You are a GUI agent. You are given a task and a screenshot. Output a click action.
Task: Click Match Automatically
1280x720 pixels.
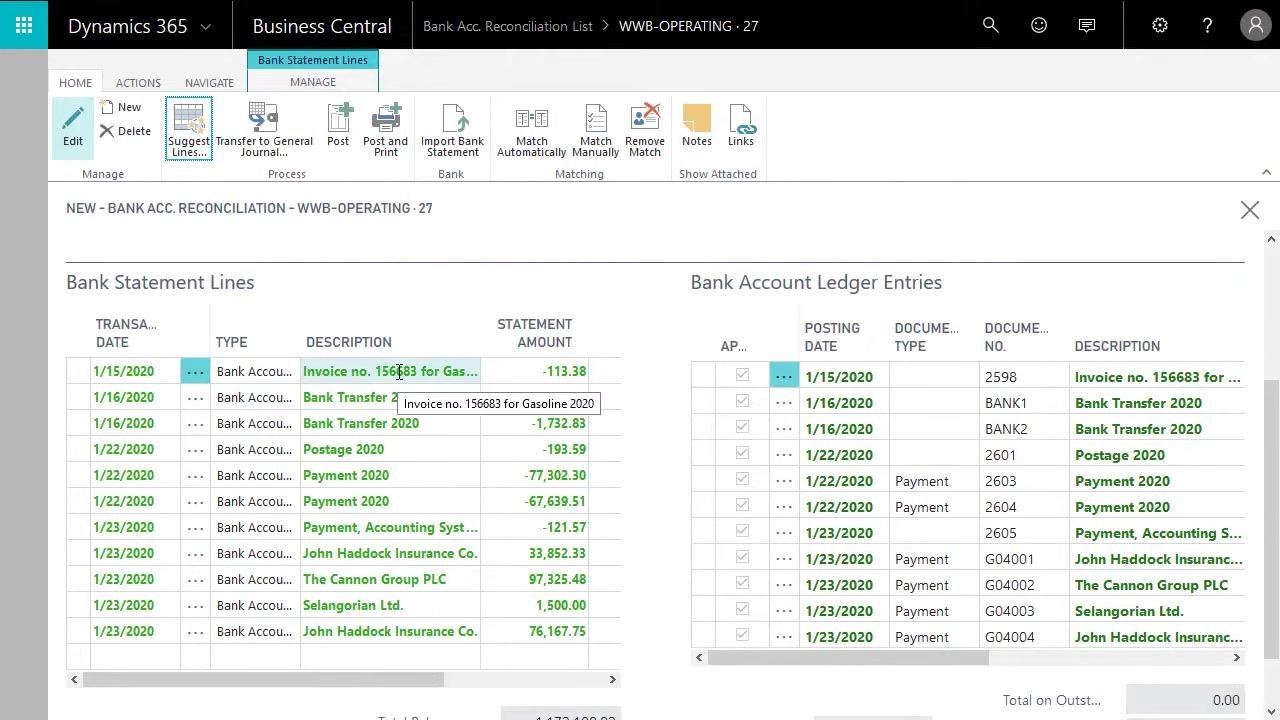(532, 129)
